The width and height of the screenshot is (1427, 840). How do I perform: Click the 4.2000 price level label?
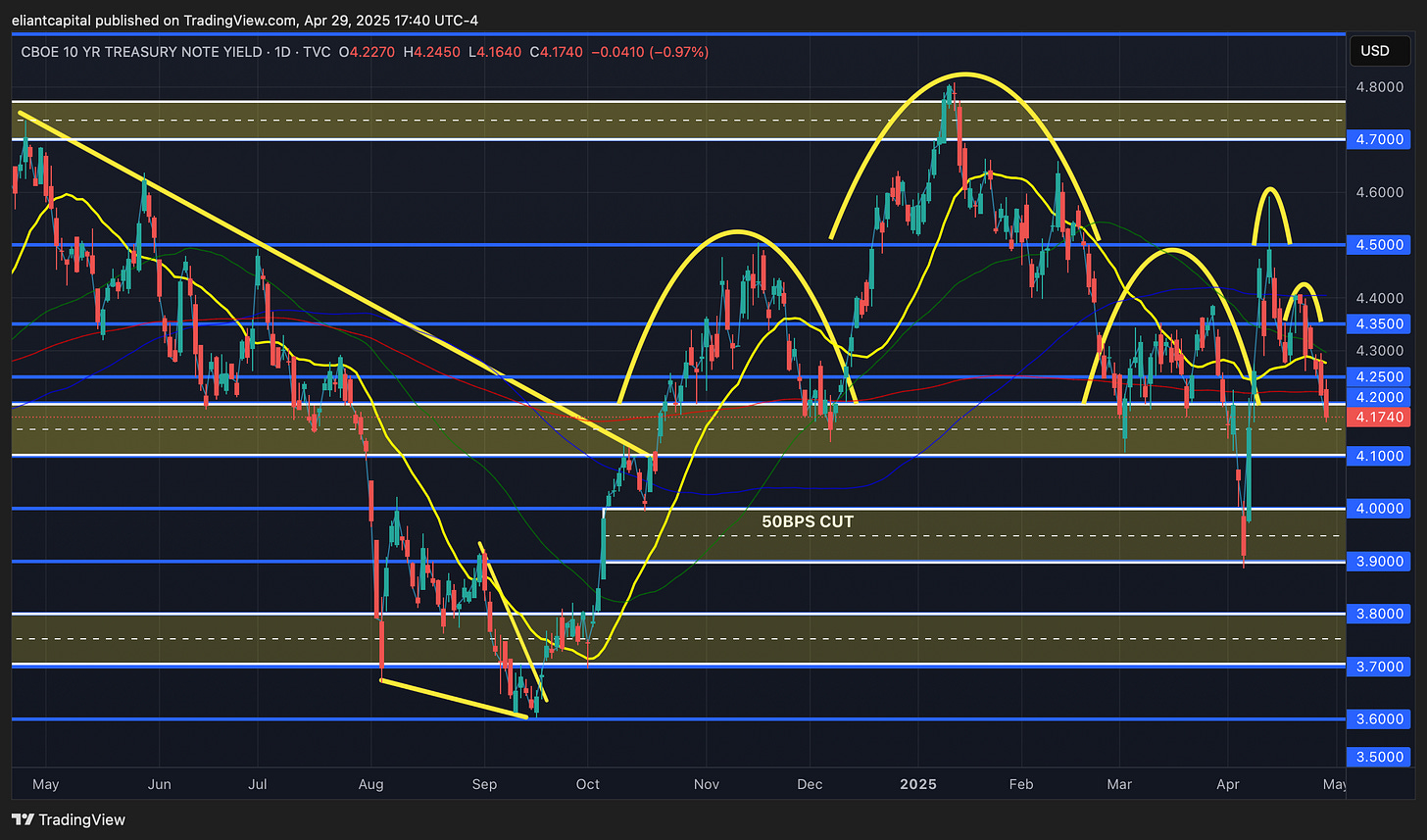pyautogui.click(x=1381, y=397)
